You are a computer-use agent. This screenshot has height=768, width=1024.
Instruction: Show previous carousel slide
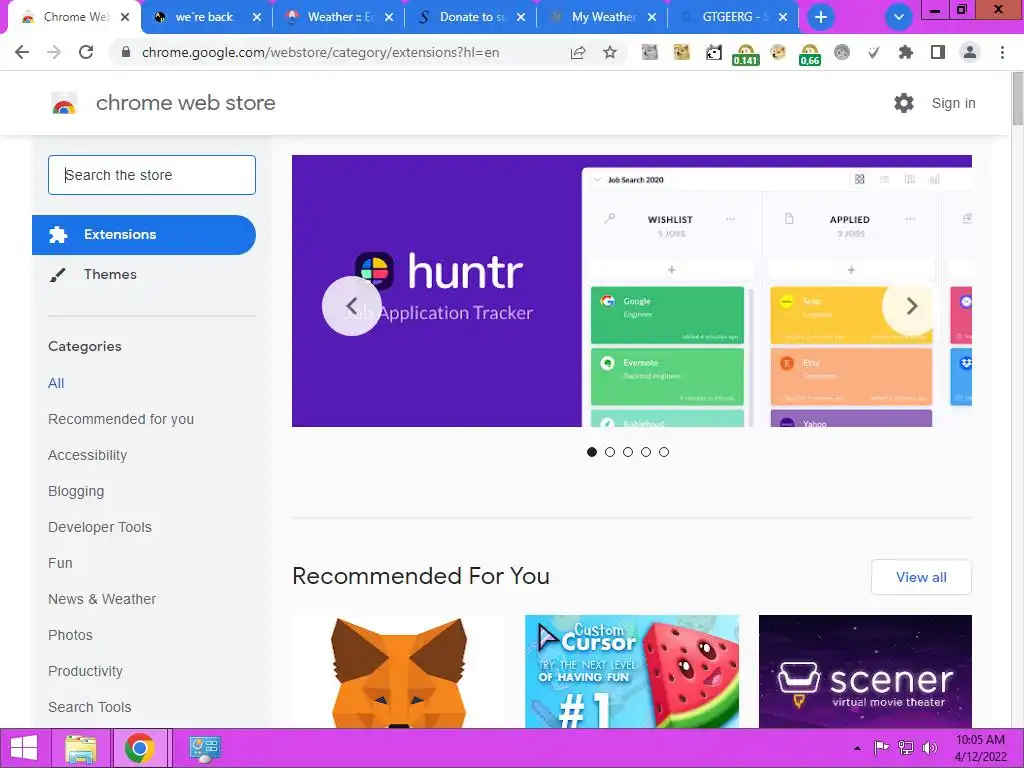tap(351, 306)
